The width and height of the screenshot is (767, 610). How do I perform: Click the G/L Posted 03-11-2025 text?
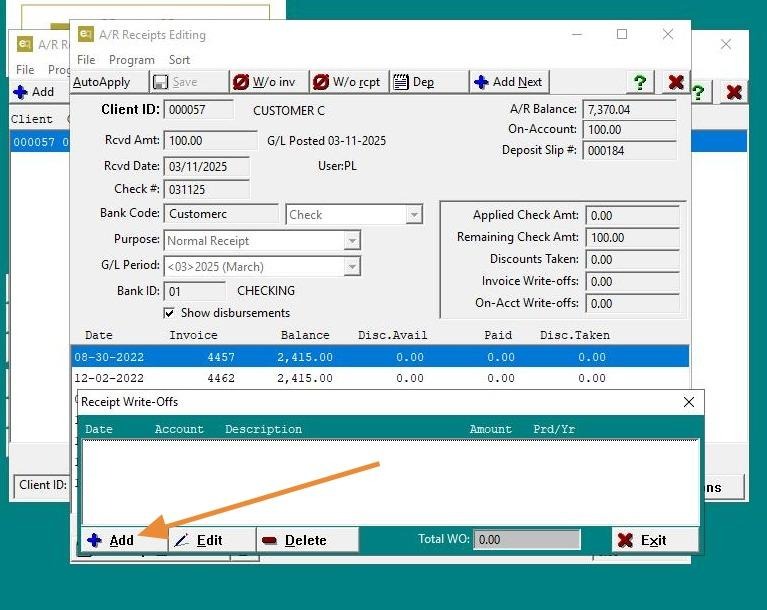coord(326,141)
